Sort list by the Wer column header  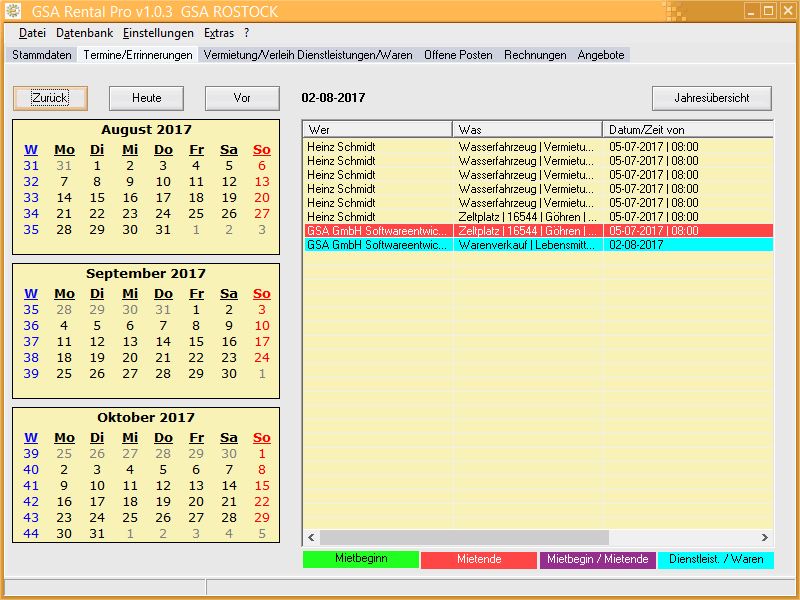coord(377,130)
